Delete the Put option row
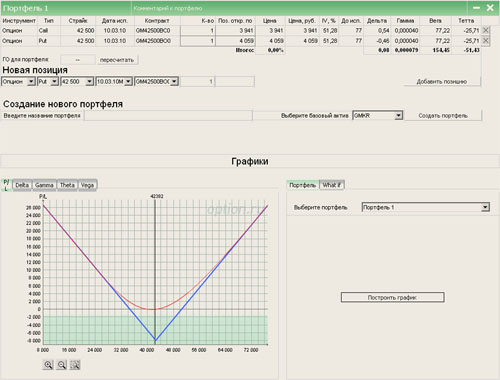Image resolution: width=500 pixels, height=380 pixels. 486,41
